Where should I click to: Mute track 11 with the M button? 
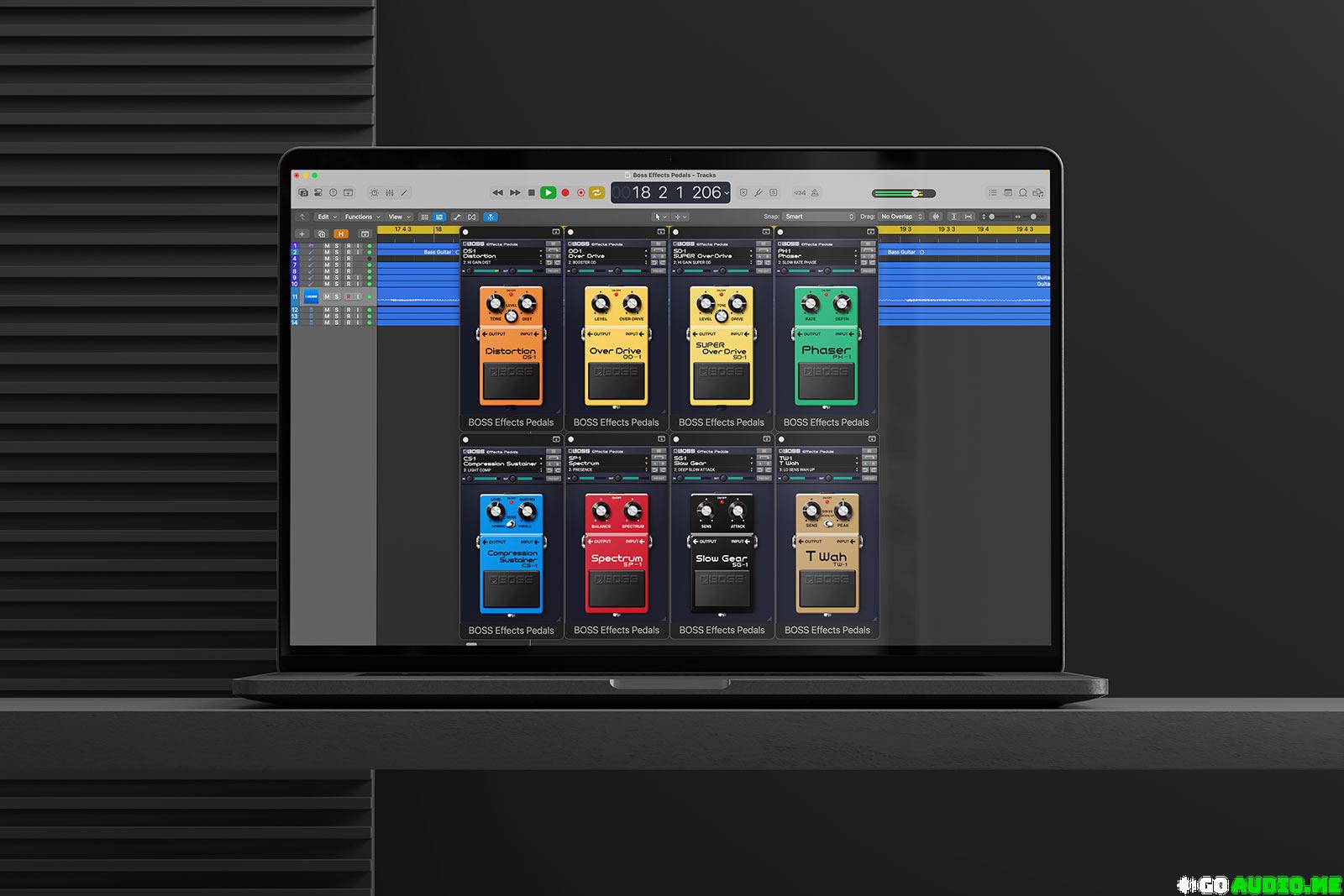[328, 296]
